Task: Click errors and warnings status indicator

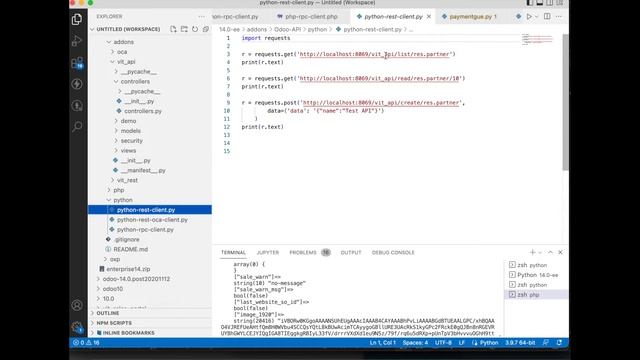Action: (x=86, y=342)
